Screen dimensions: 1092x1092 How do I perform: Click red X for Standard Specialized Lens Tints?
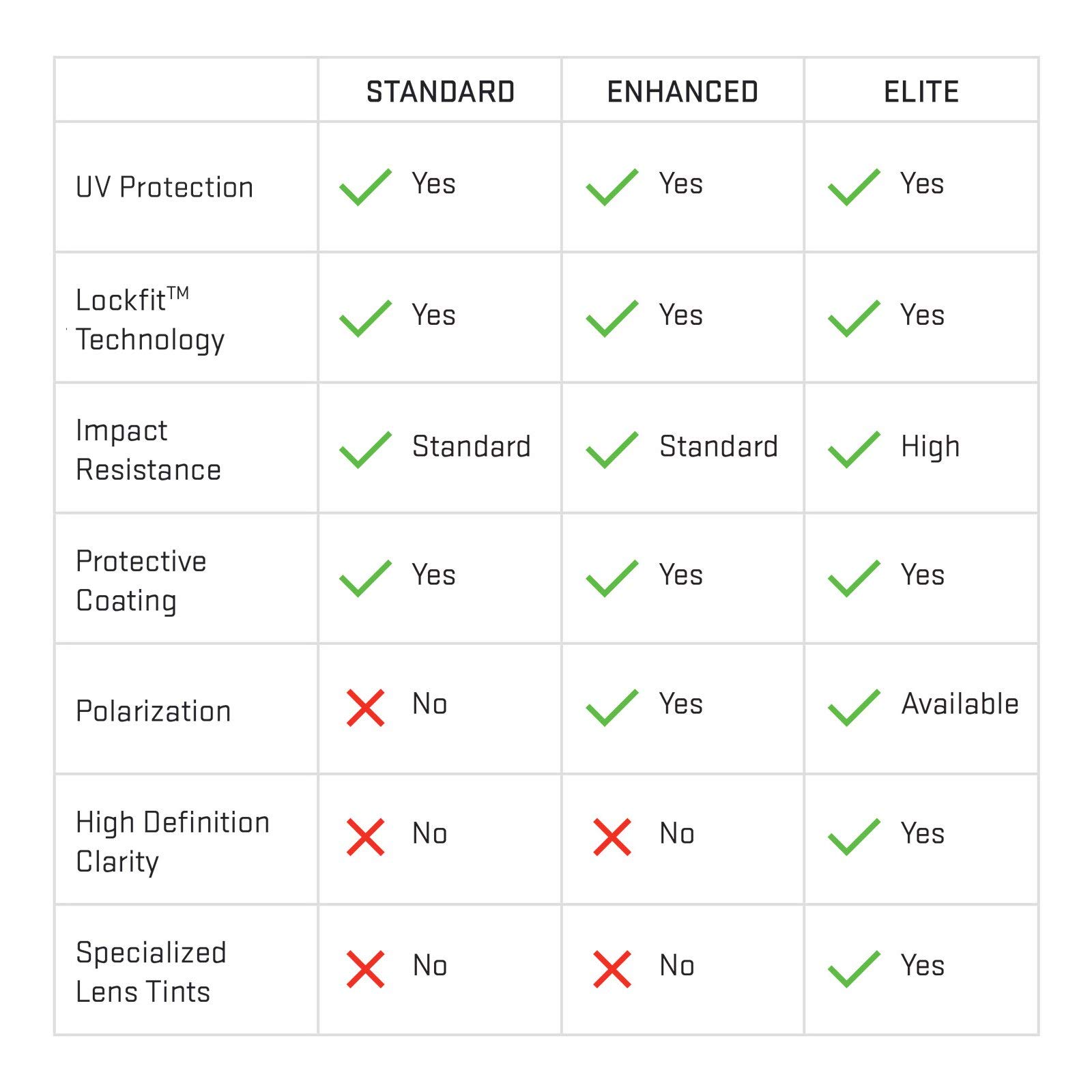pos(365,968)
